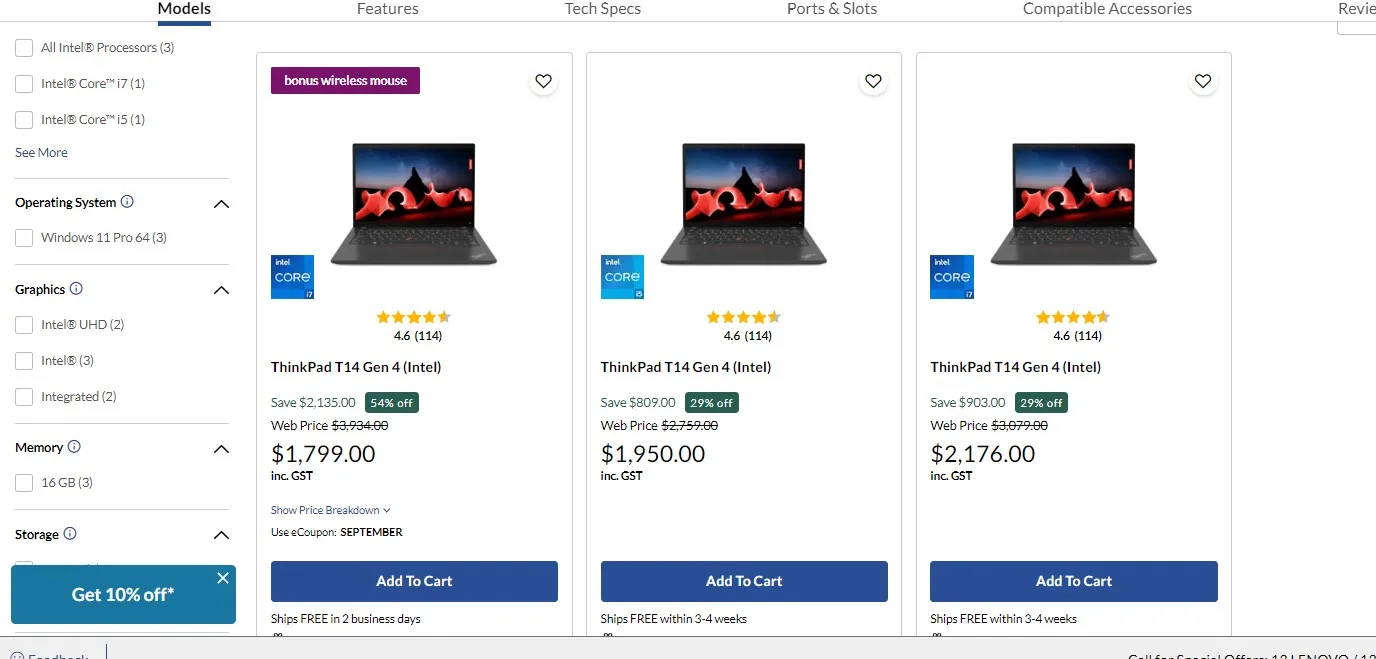Viewport: 1376px width, 659px height.
Task: Open the $2,176.00 ThinkPad product image
Action: click(1073, 204)
